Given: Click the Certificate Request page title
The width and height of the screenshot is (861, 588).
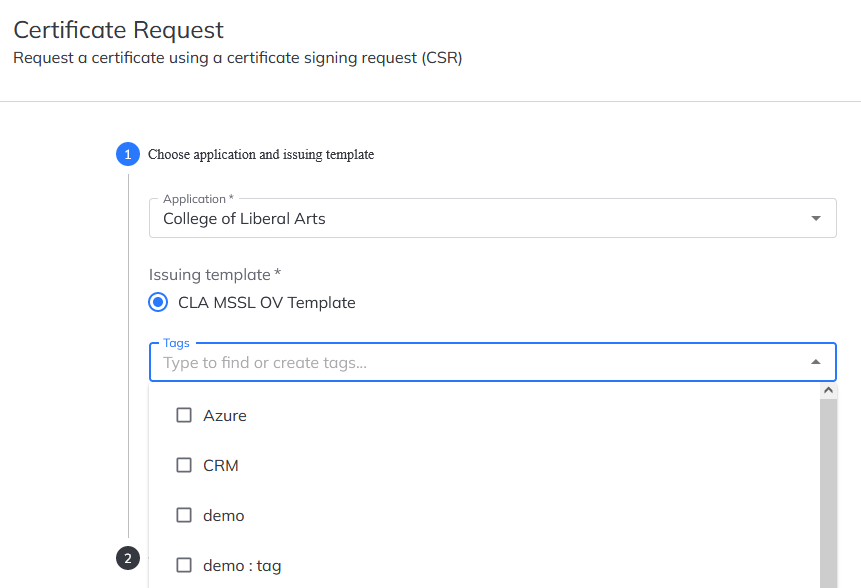Looking at the screenshot, I should [x=118, y=30].
